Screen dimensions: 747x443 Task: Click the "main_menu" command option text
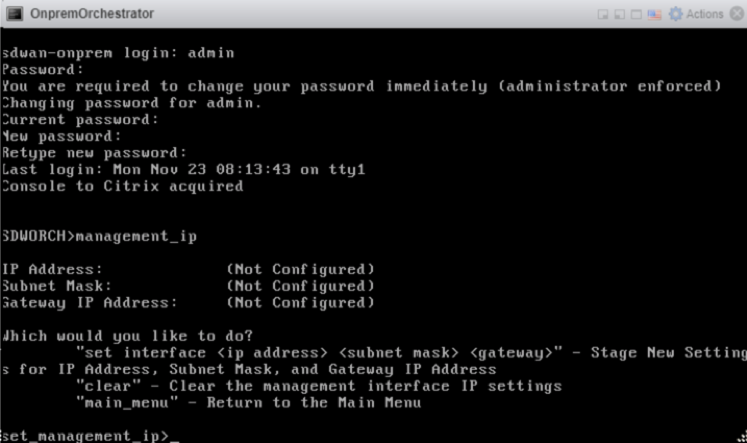[x=127, y=403]
